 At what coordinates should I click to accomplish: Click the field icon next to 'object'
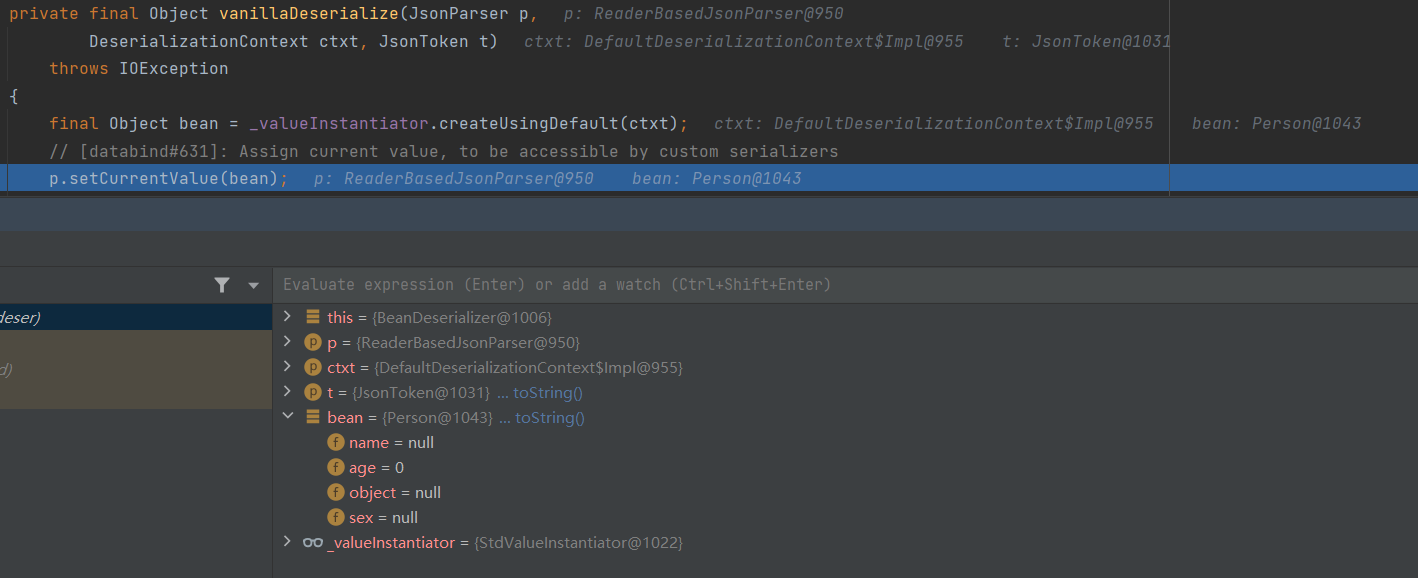(336, 493)
